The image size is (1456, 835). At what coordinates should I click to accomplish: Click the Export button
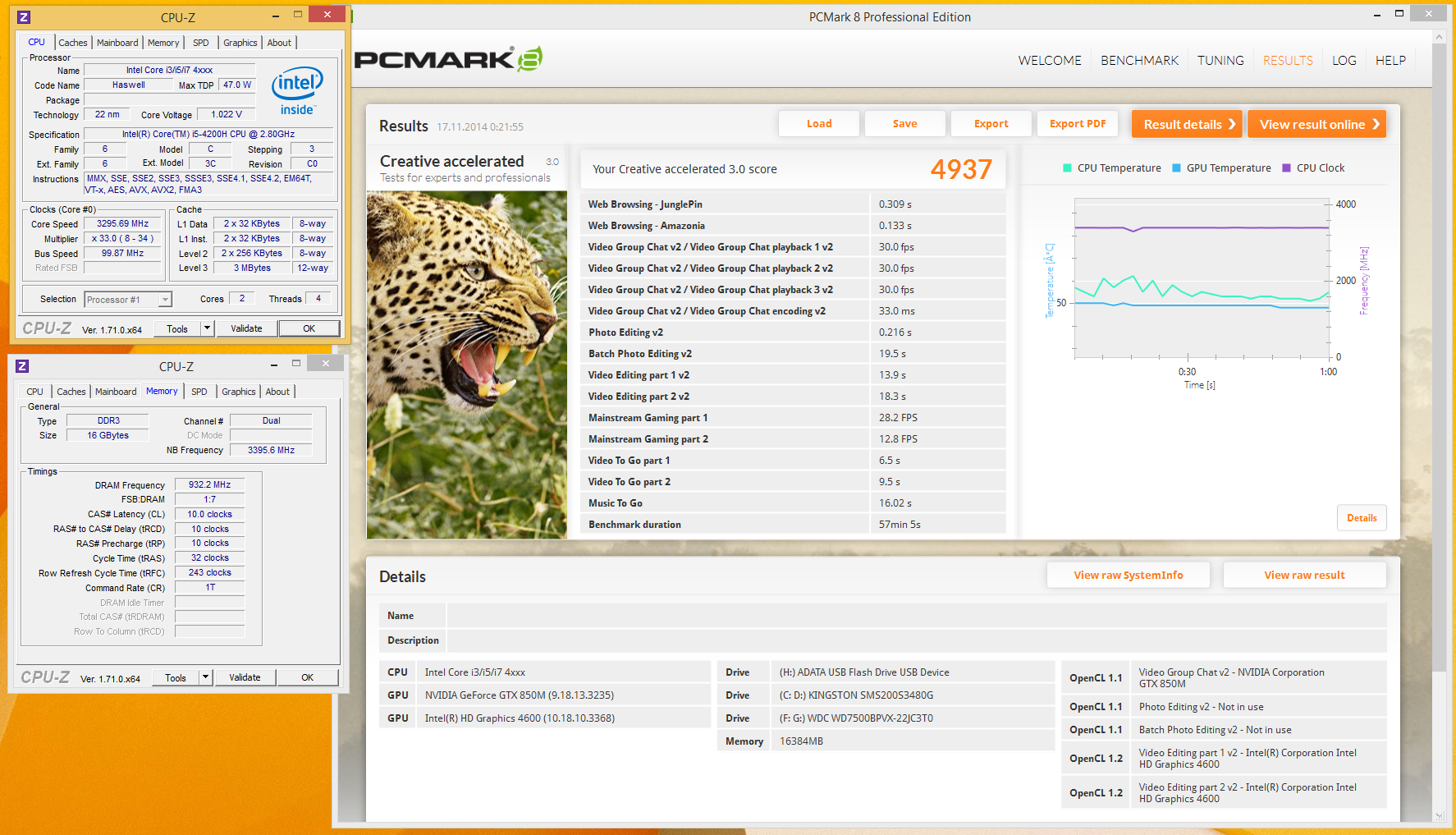pos(991,124)
